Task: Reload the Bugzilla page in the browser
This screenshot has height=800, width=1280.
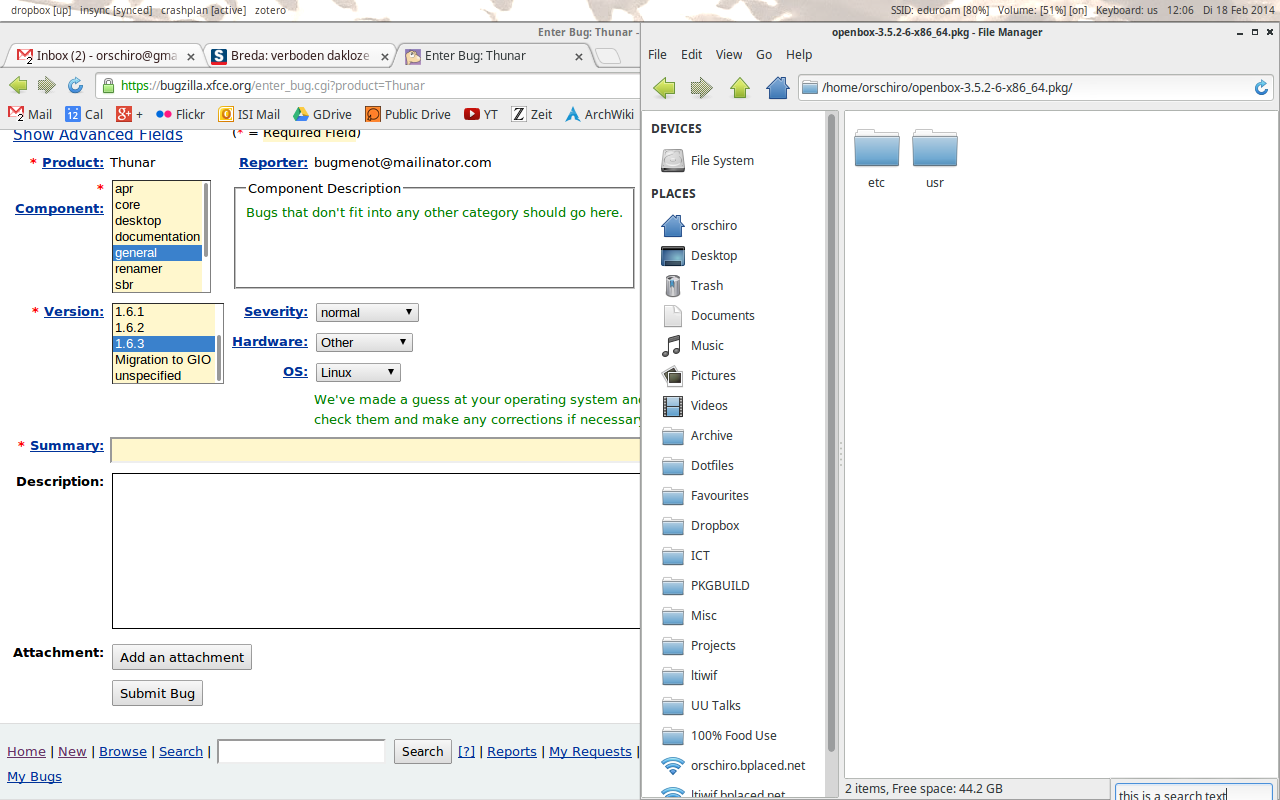Action: 75,86
